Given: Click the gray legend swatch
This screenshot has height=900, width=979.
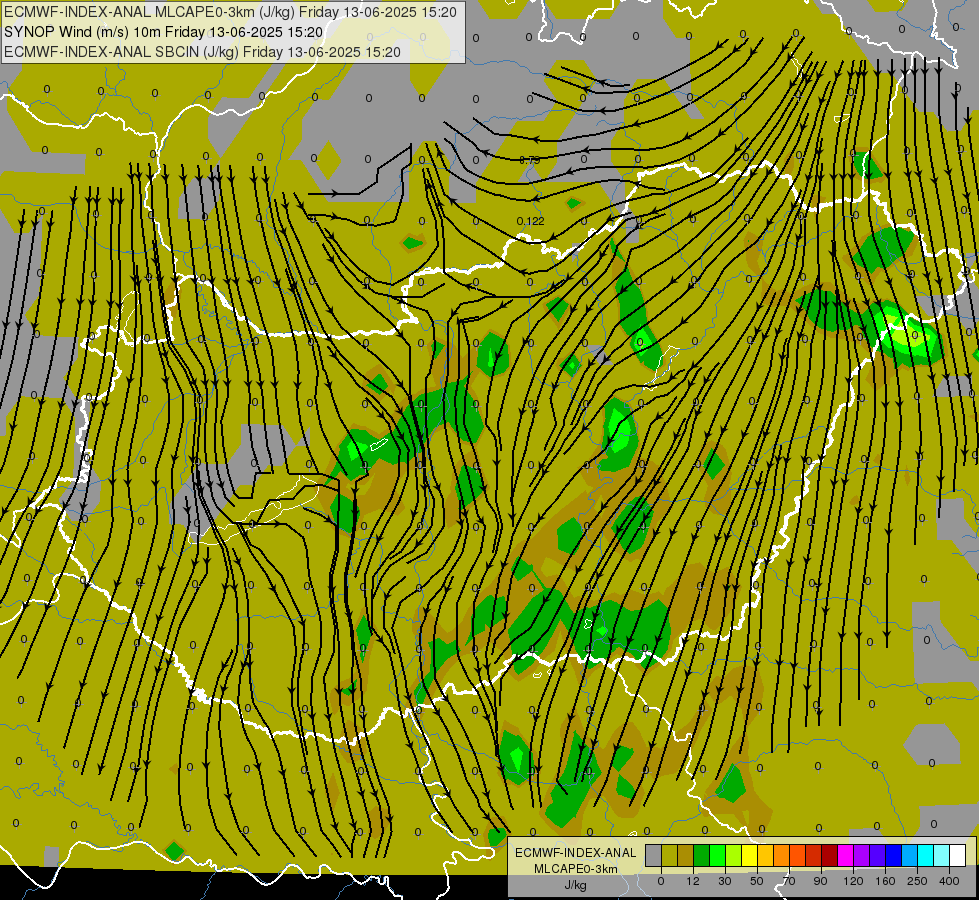Looking at the screenshot, I should click(x=654, y=856).
